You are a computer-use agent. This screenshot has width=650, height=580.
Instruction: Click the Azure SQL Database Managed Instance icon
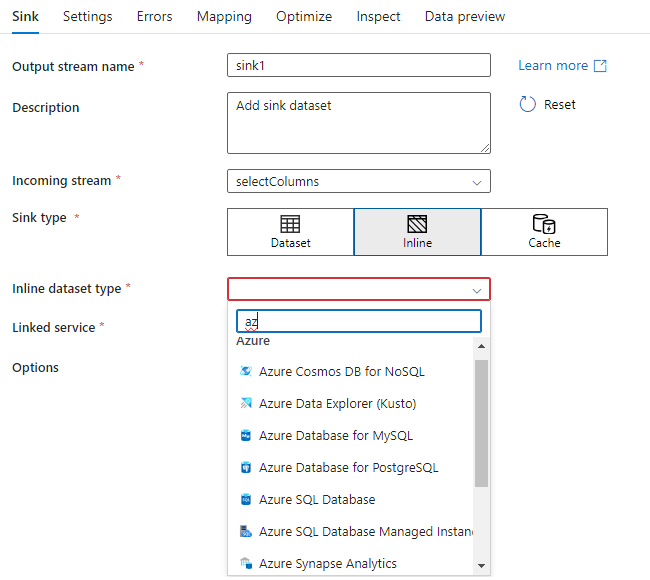[246, 532]
